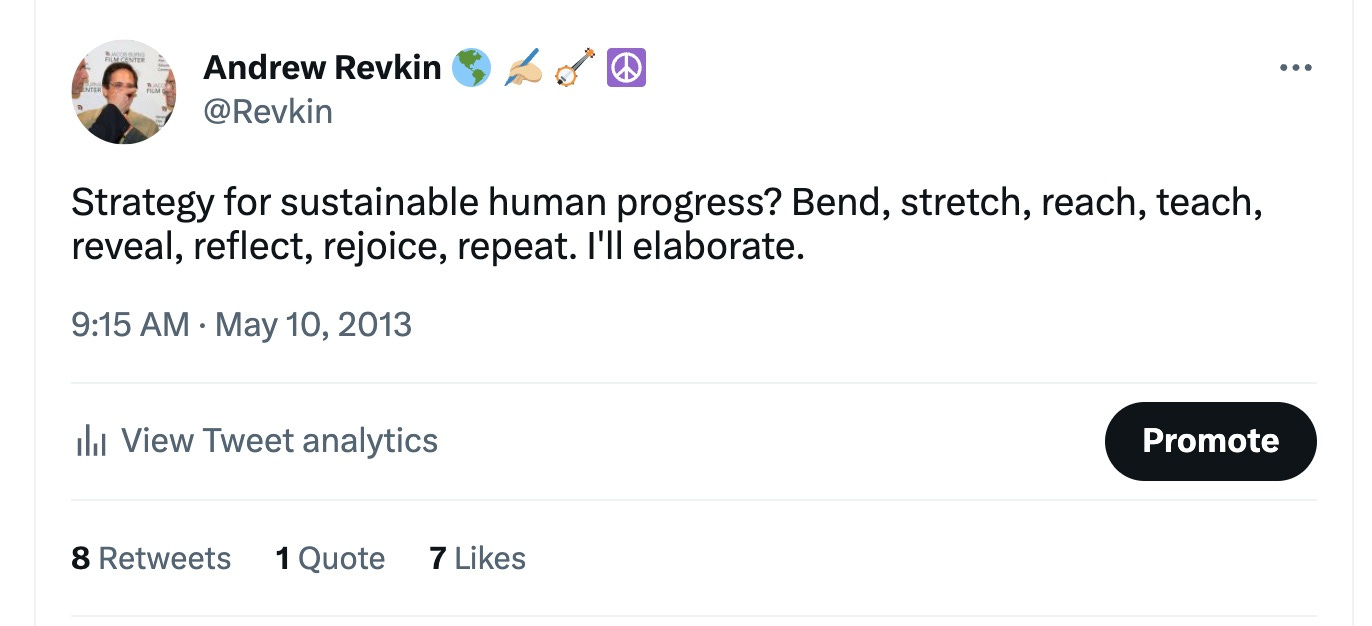Click the 9:15 AM timestamp
This screenshot has width=1372, height=626.
(x=130, y=325)
